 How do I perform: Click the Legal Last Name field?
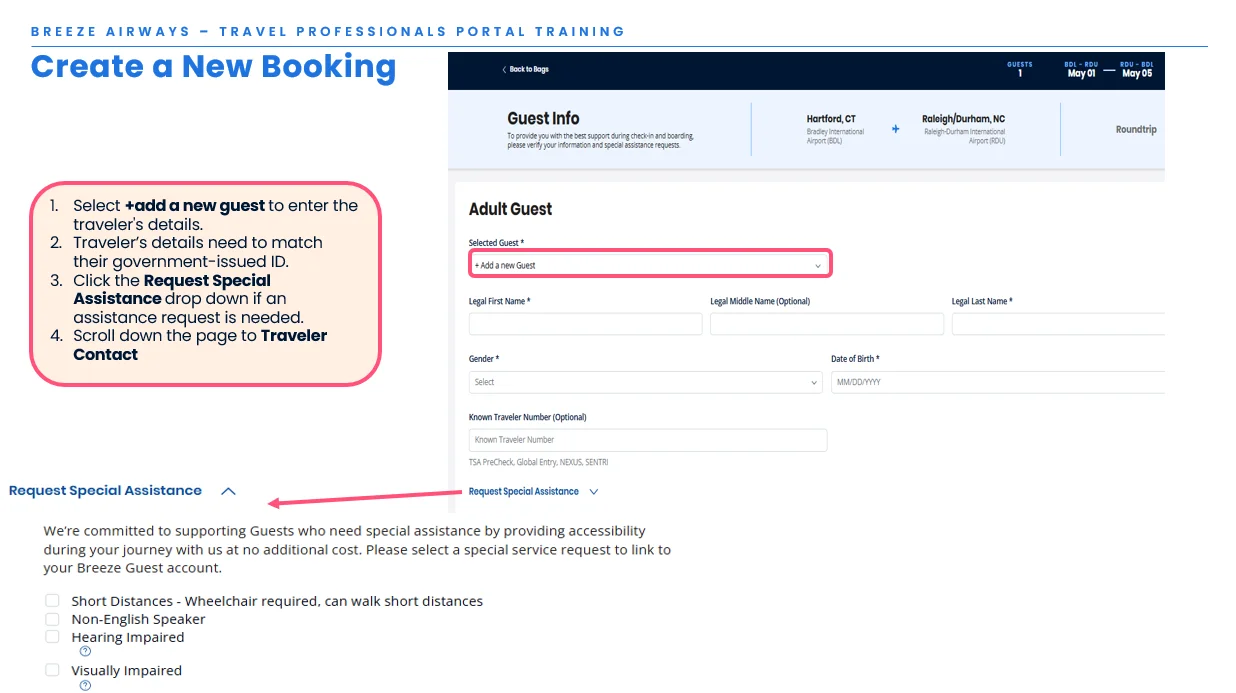pos(1058,324)
